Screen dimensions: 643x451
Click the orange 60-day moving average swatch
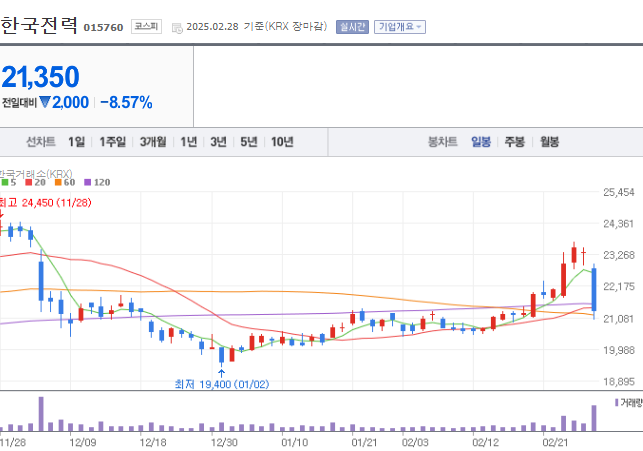58,182
